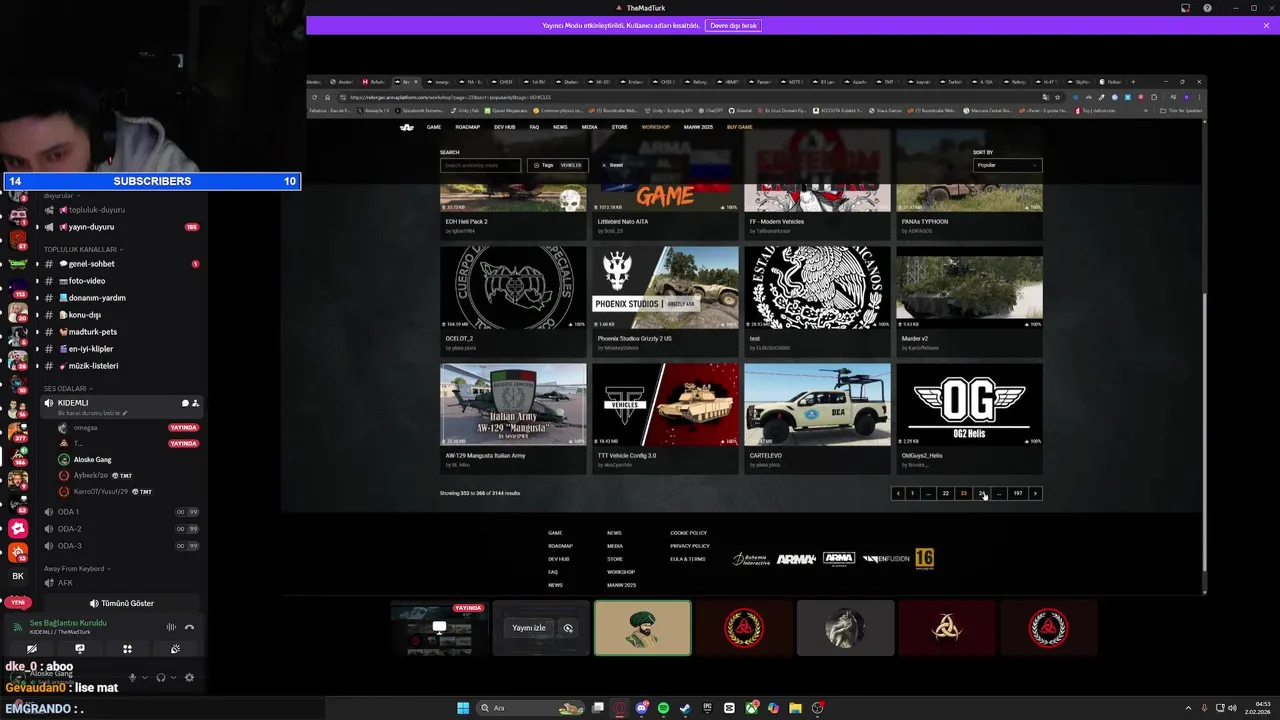Image resolution: width=1280 pixels, height=720 pixels.
Task: Open Windows Start menu
Action: click(463, 708)
